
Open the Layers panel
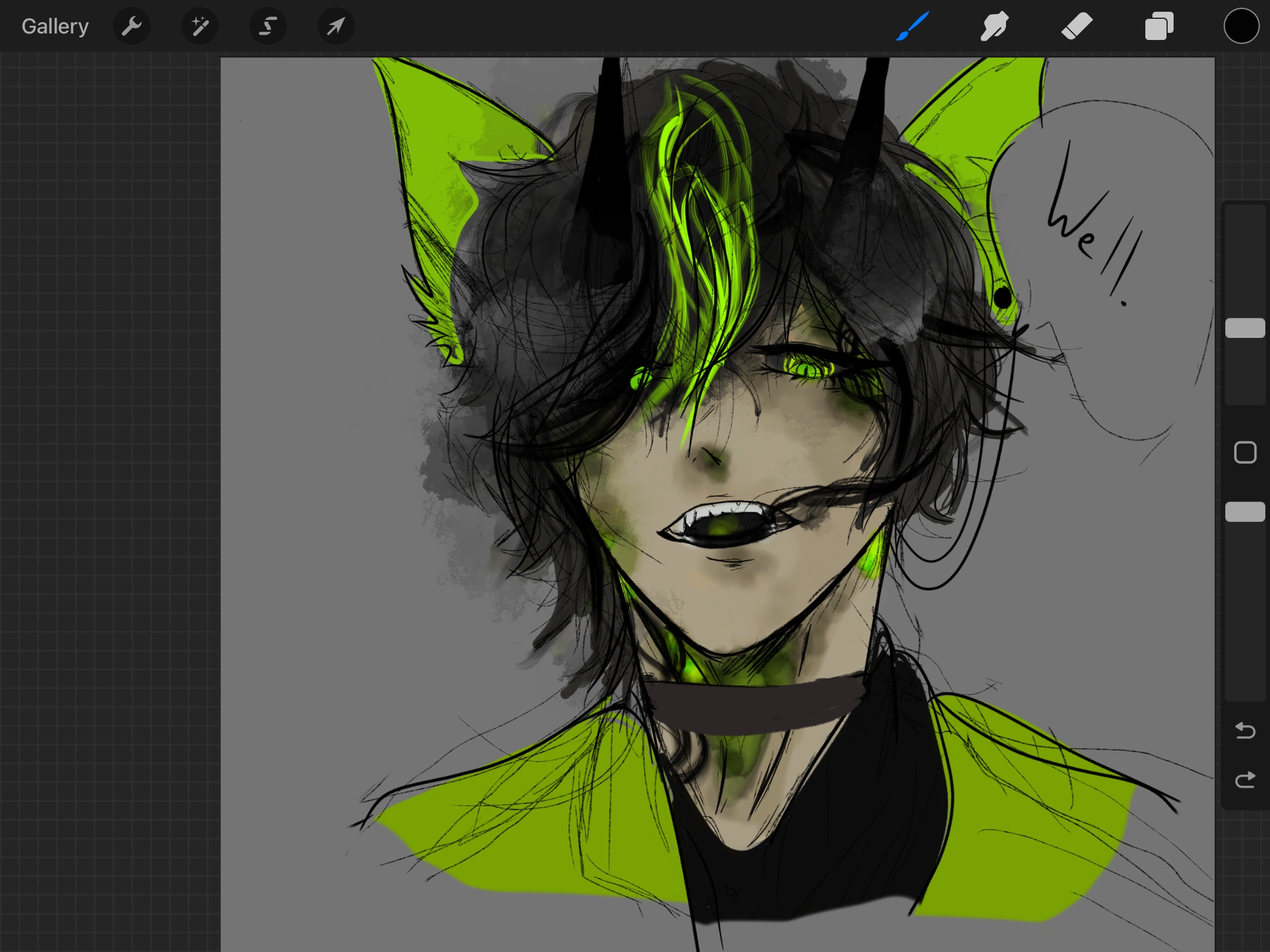[1159, 26]
